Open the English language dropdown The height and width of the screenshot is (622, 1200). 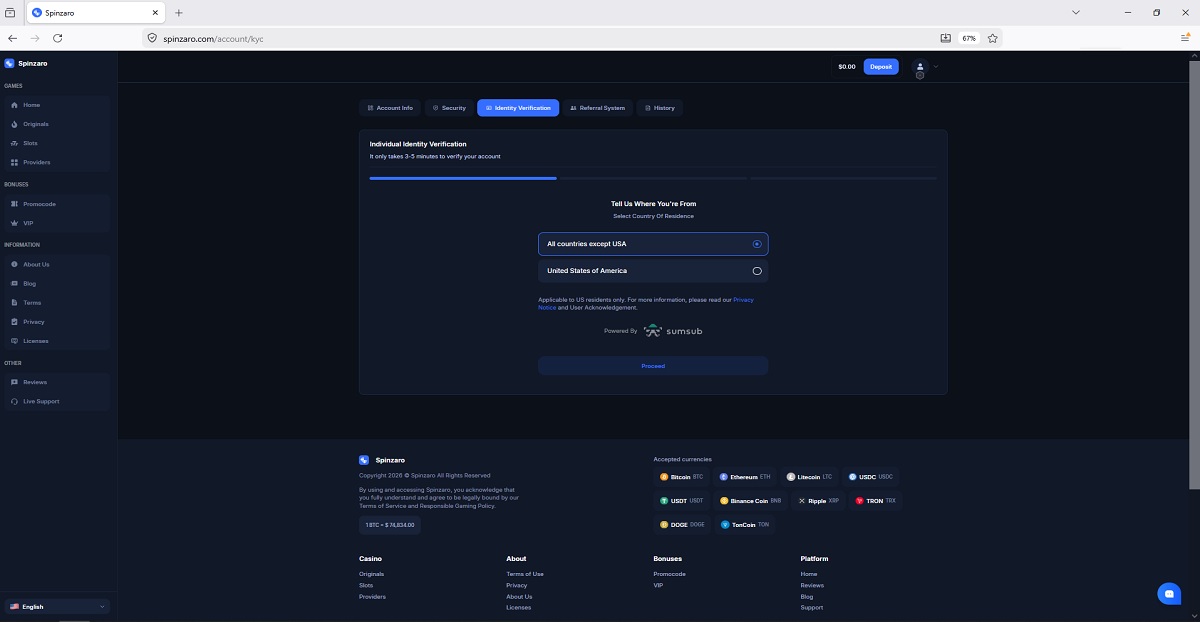click(56, 607)
